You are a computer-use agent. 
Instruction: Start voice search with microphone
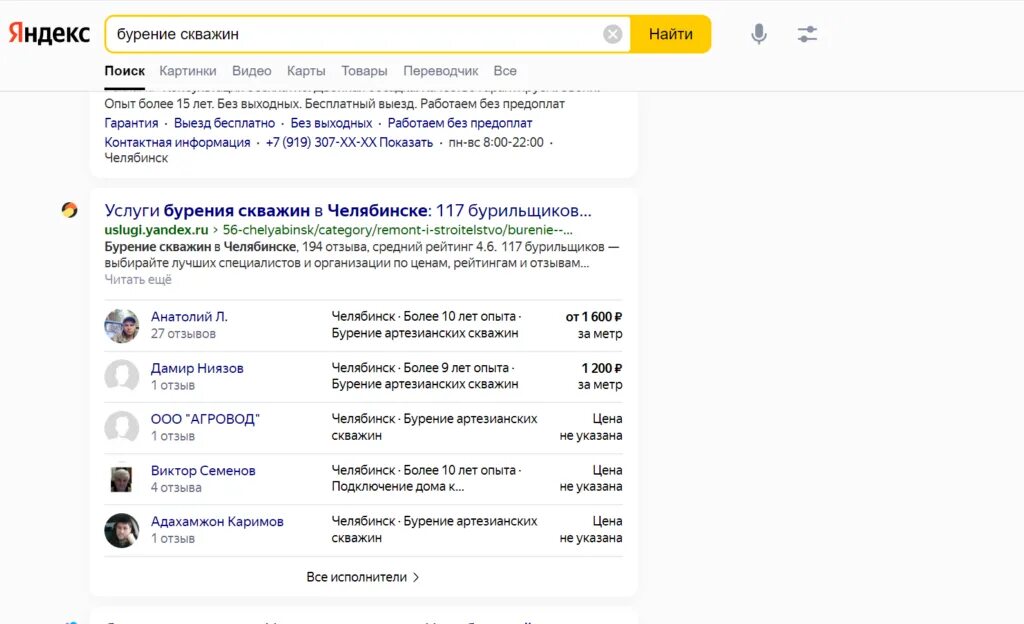[759, 34]
